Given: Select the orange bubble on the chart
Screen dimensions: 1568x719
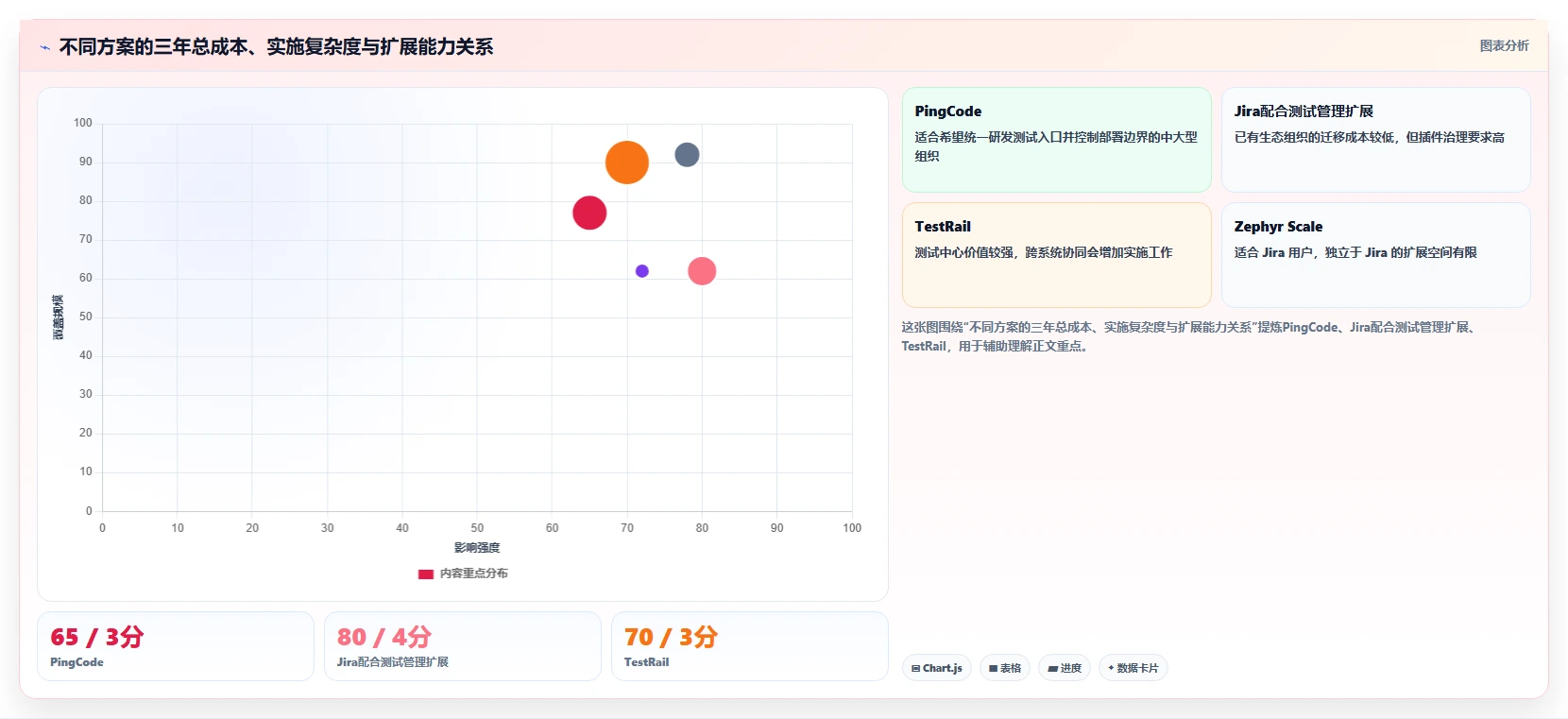Looking at the screenshot, I should [626, 163].
